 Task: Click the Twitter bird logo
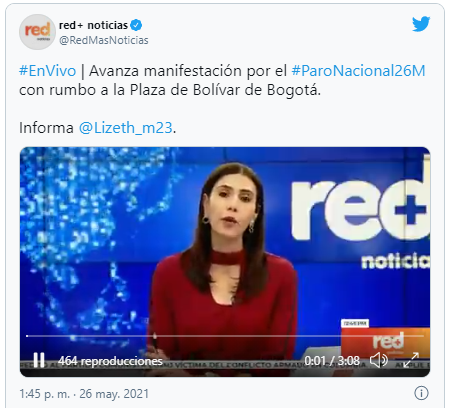pyautogui.click(x=421, y=24)
